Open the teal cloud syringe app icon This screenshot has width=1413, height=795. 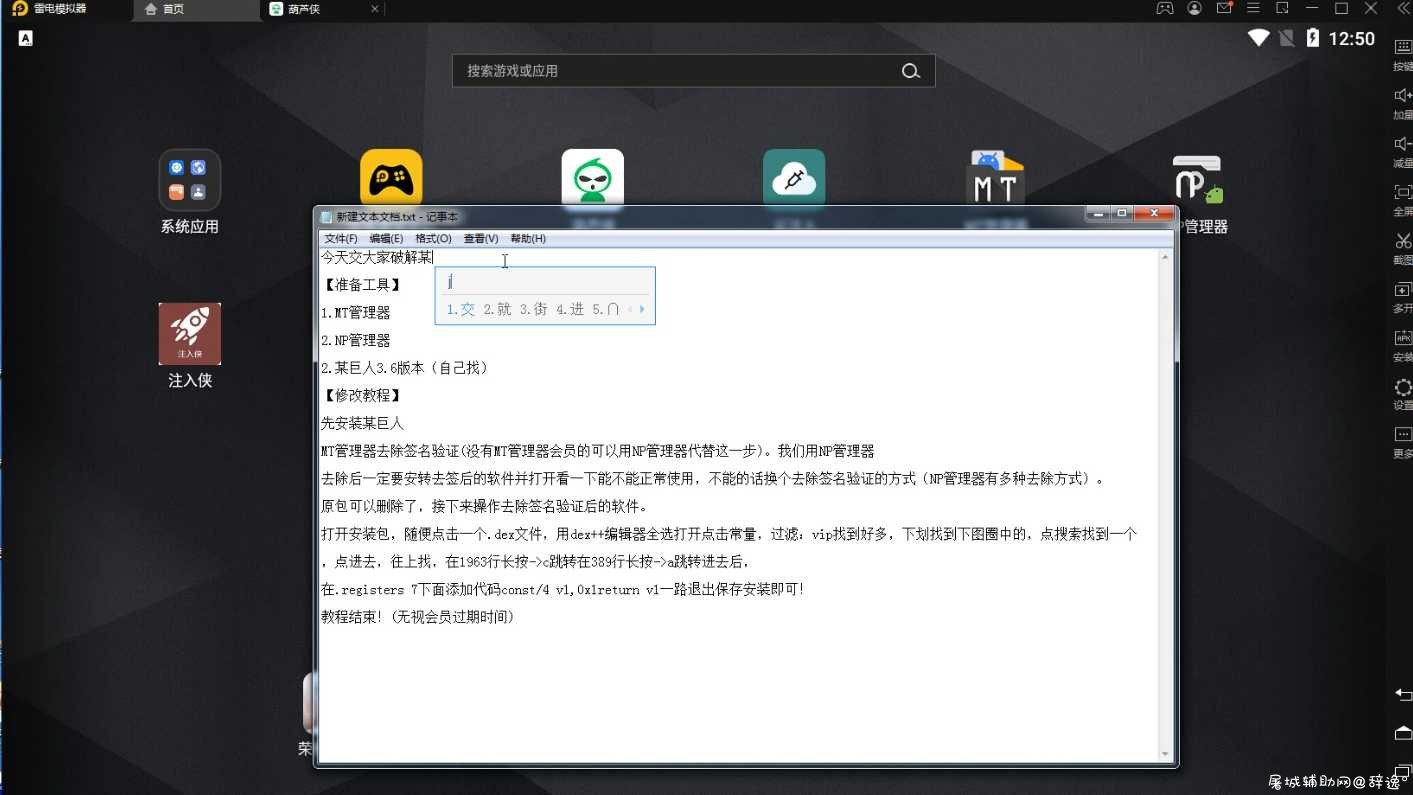pyautogui.click(x=794, y=178)
